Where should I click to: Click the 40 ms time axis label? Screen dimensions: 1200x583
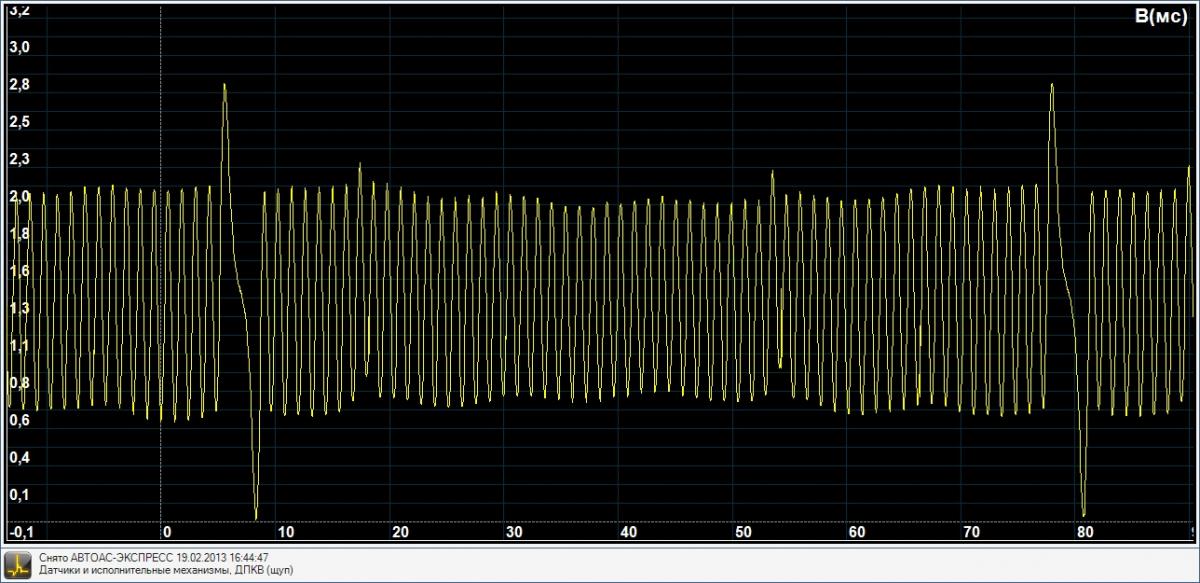[x=628, y=532]
